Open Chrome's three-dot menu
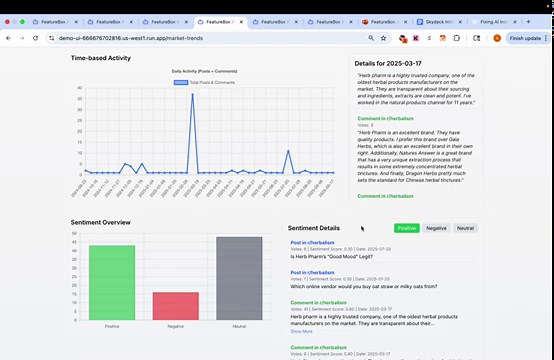Viewport: 554px width, 360px height. (546, 38)
